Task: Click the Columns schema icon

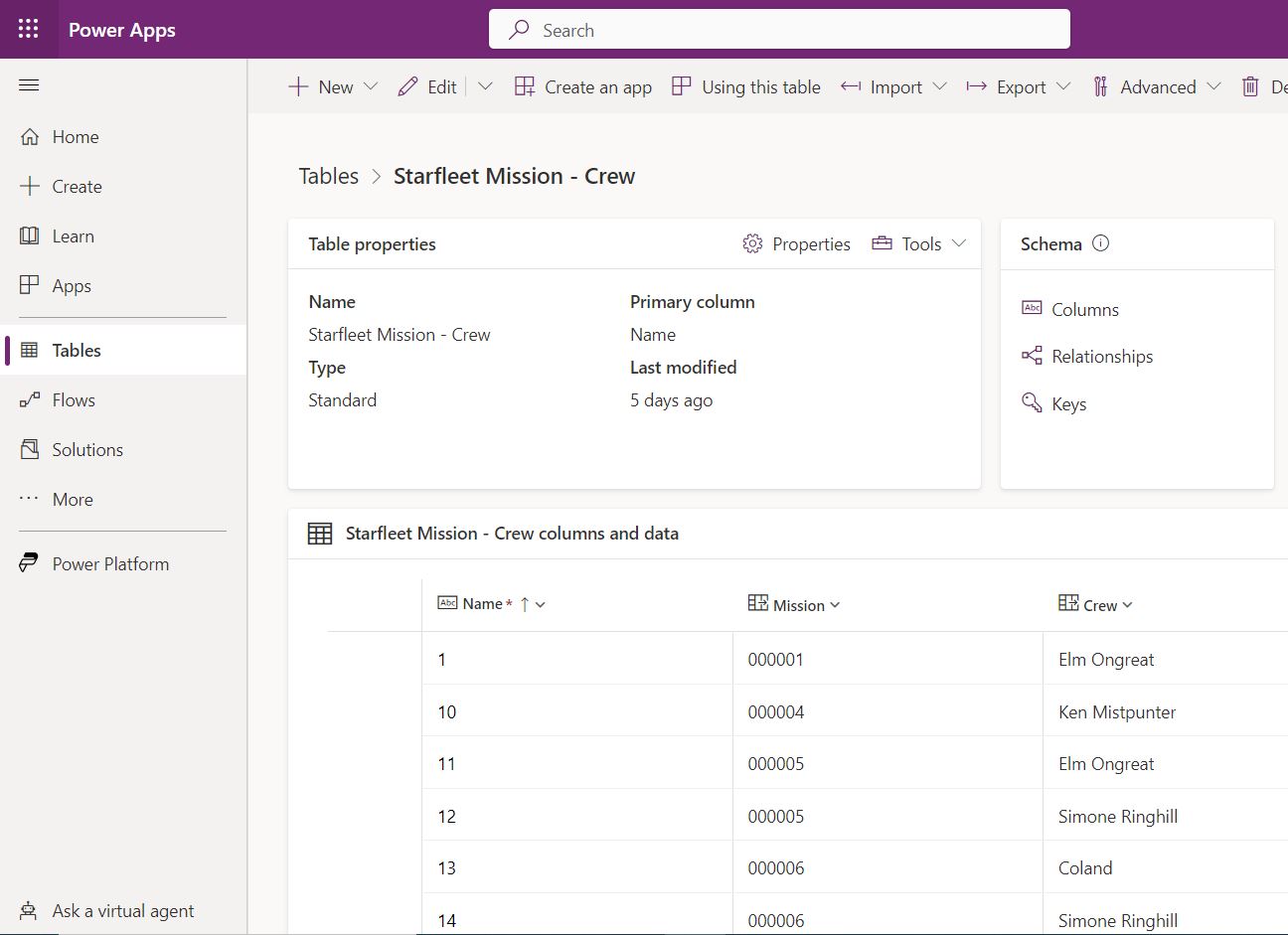Action: click(1032, 309)
